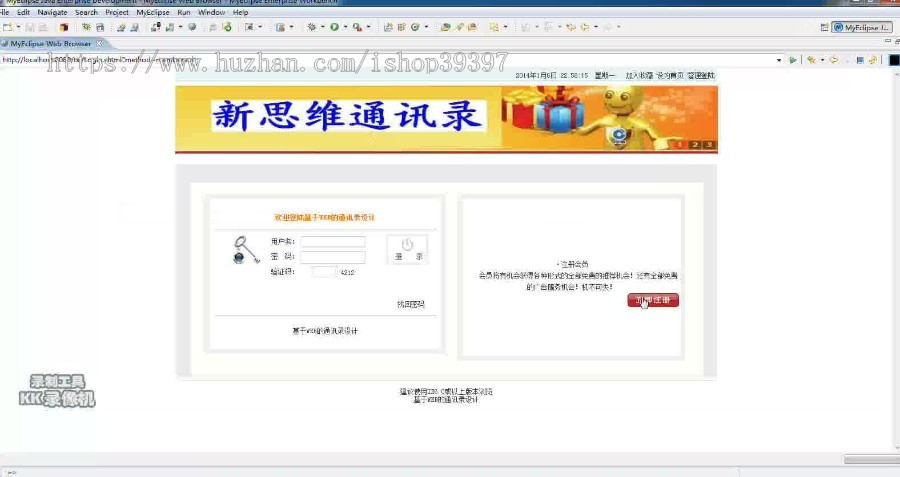Image resolution: width=900 pixels, height=477 pixels.
Task: Click the Debug bug icon in toolbar
Action: 312,27
